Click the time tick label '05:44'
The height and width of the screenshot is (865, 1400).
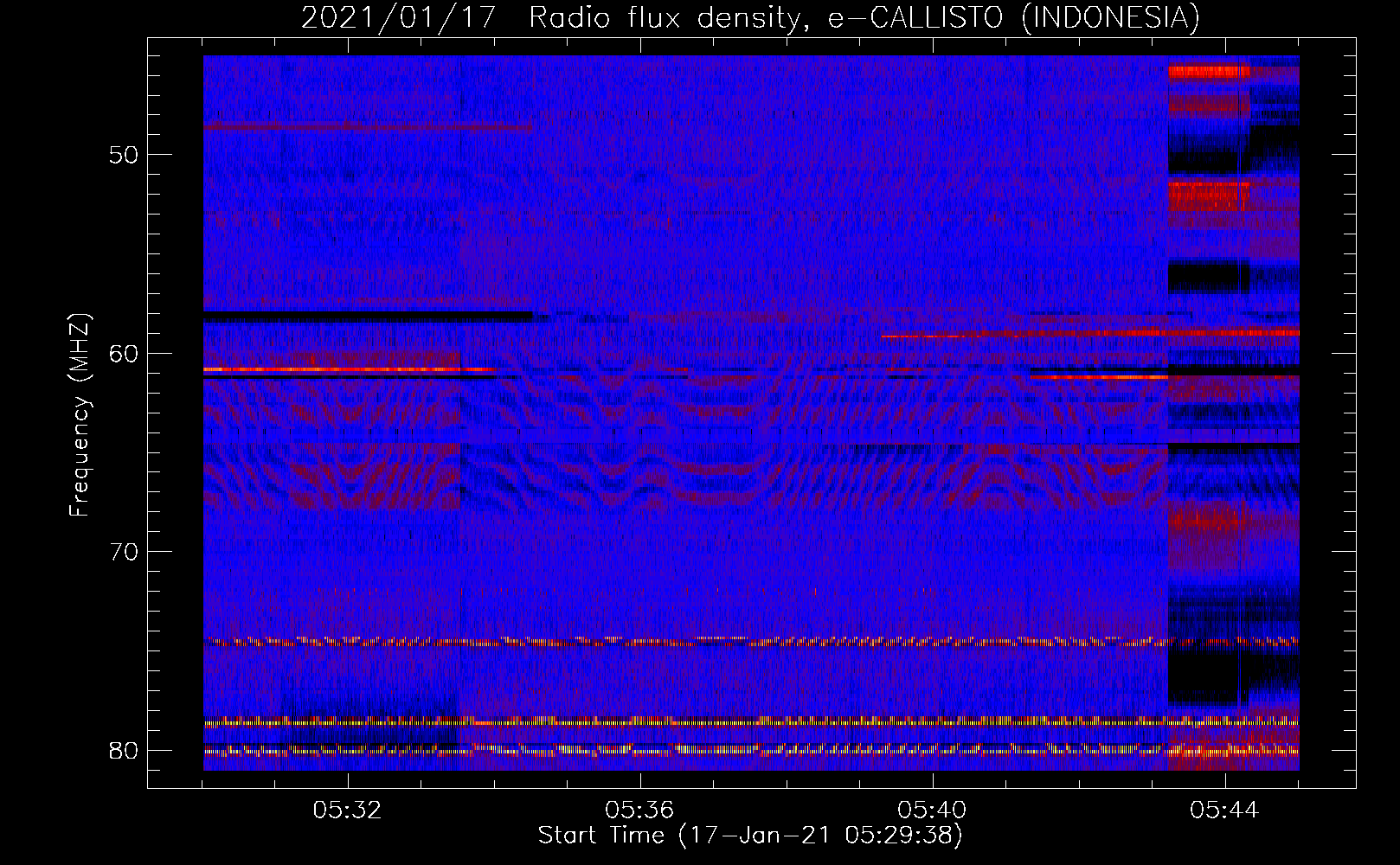pyautogui.click(x=1224, y=811)
